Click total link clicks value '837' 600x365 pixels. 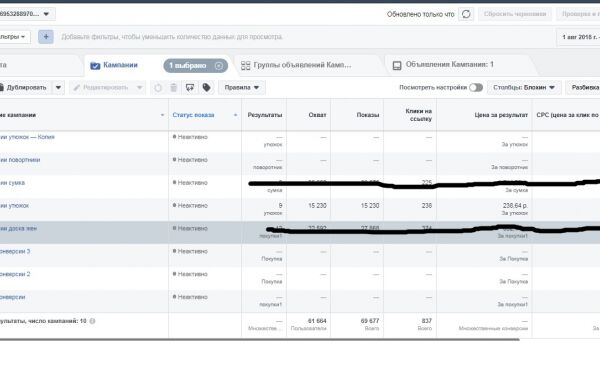(x=427, y=321)
